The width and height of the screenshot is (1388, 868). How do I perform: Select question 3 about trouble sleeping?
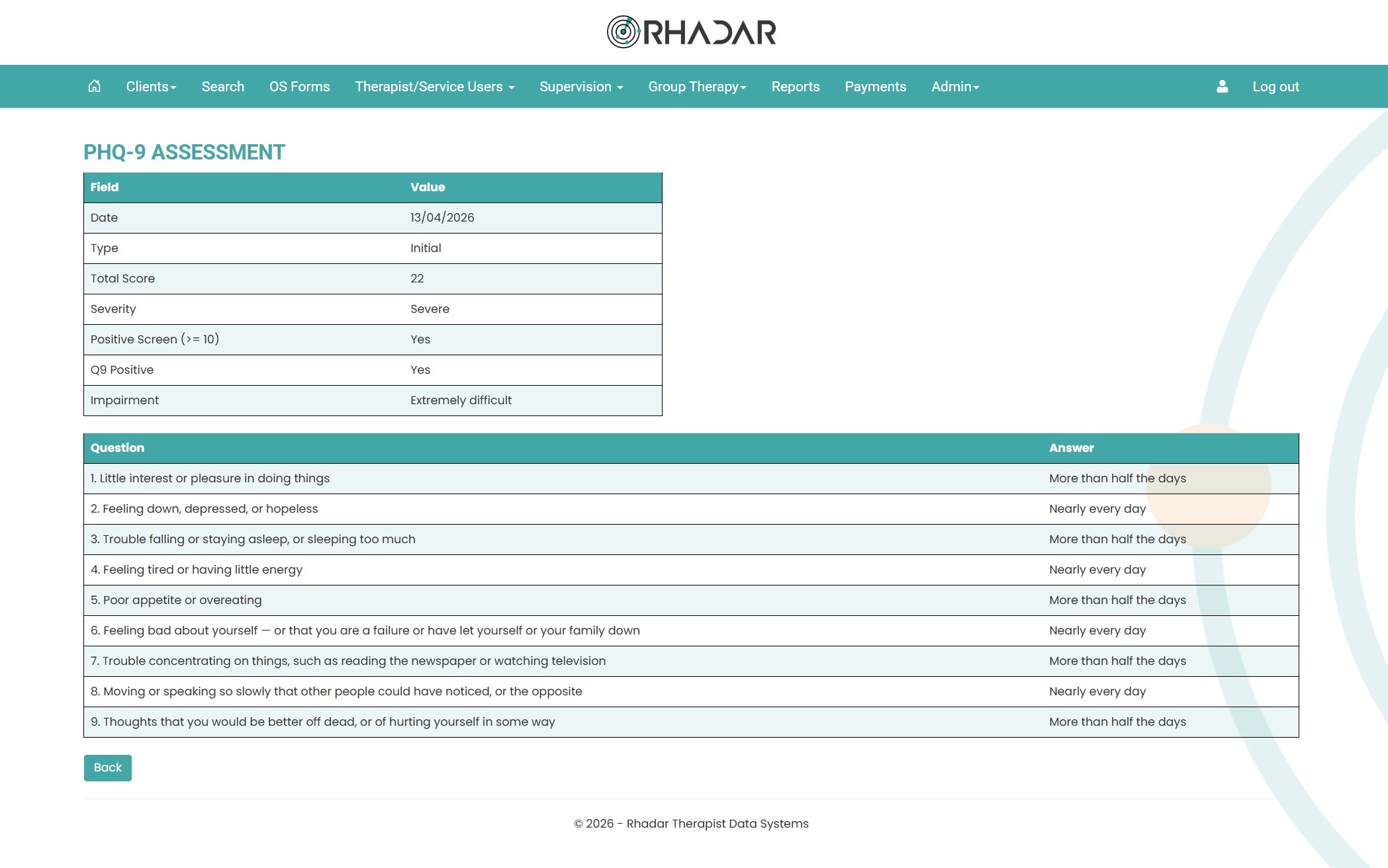click(x=253, y=539)
